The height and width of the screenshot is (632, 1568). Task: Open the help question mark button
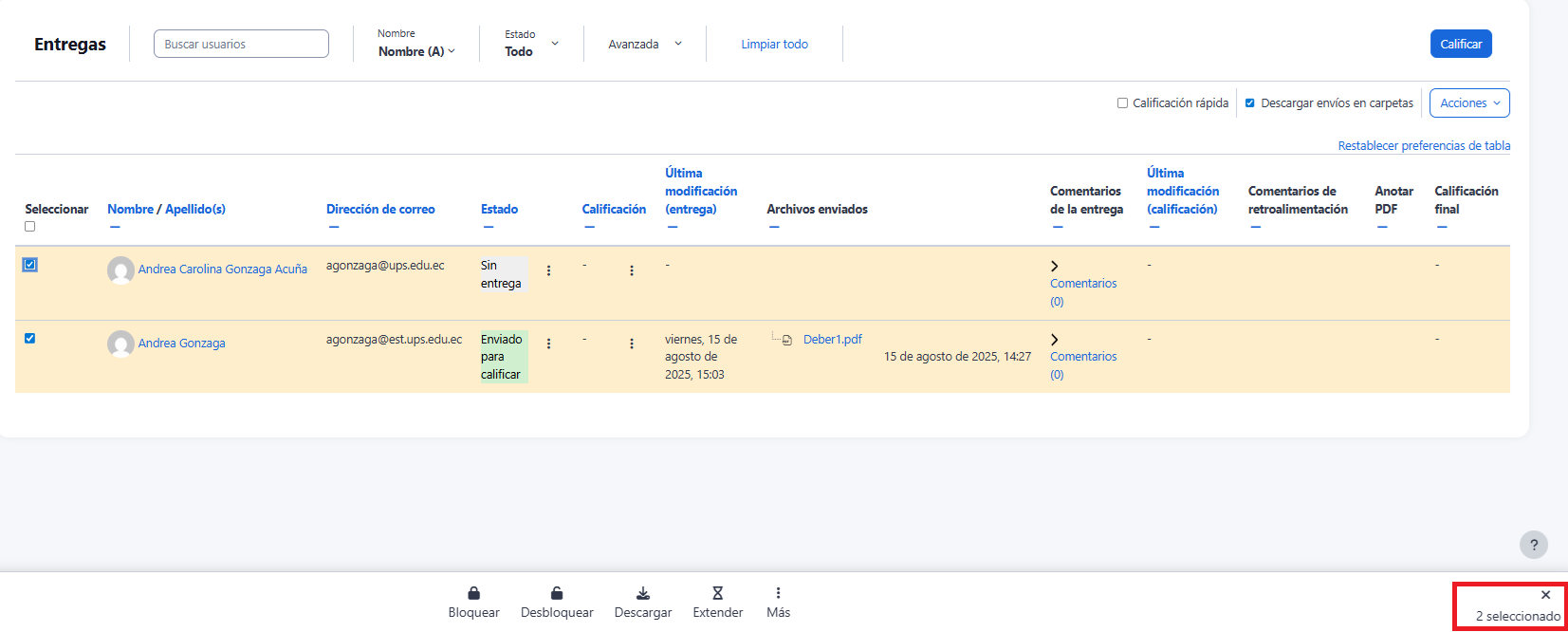pyautogui.click(x=1533, y=545)
